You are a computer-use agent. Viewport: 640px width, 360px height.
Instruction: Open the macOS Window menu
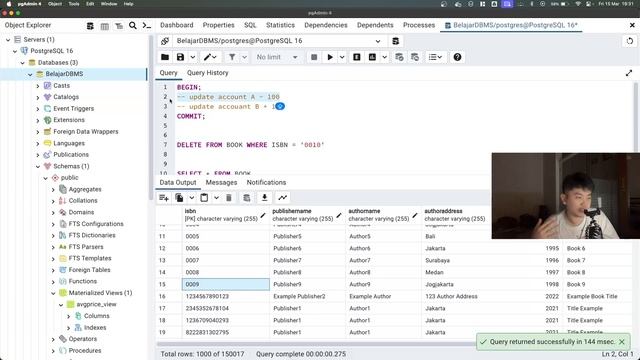[x=109, y=4]
